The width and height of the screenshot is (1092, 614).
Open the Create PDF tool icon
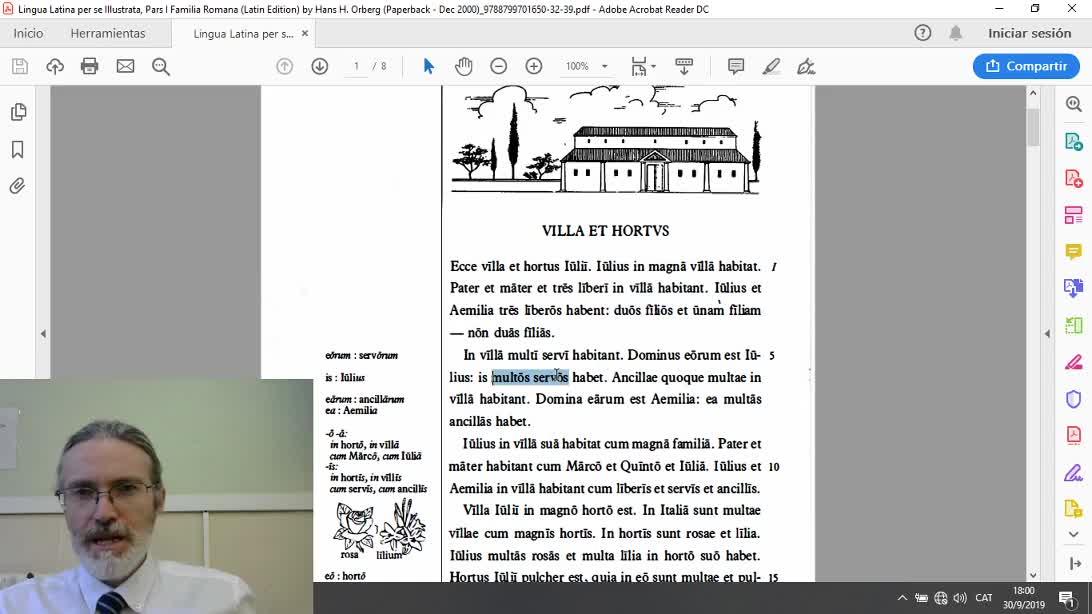coord(1074,179)
